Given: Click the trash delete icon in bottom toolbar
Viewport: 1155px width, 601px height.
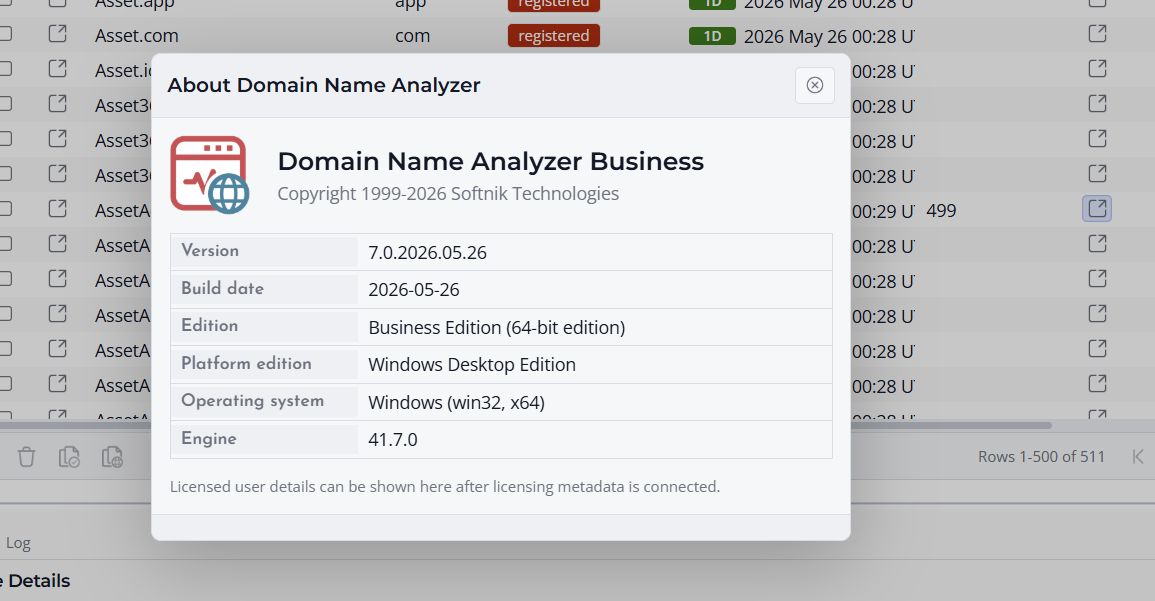Looking at the screenshot, I should 27,457.
